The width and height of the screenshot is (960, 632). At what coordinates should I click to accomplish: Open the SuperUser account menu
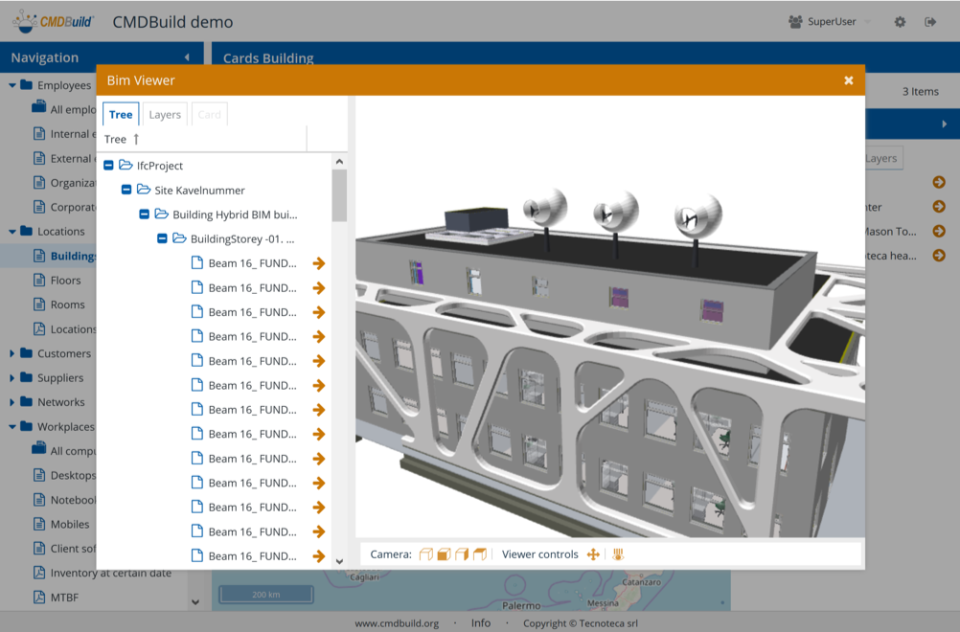tap(830, 22)
